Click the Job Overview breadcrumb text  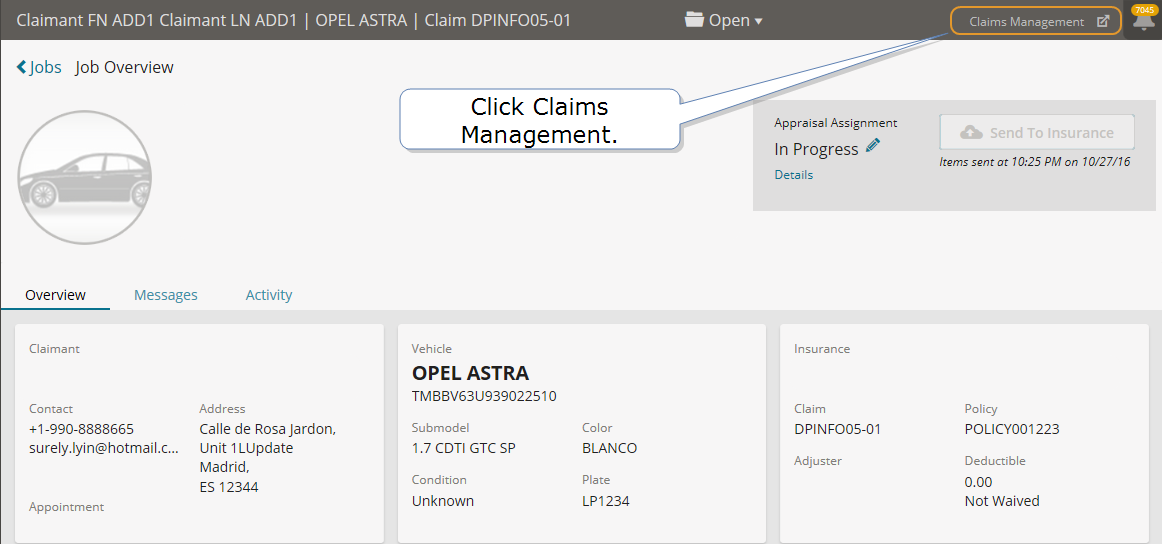click(124, 67)
